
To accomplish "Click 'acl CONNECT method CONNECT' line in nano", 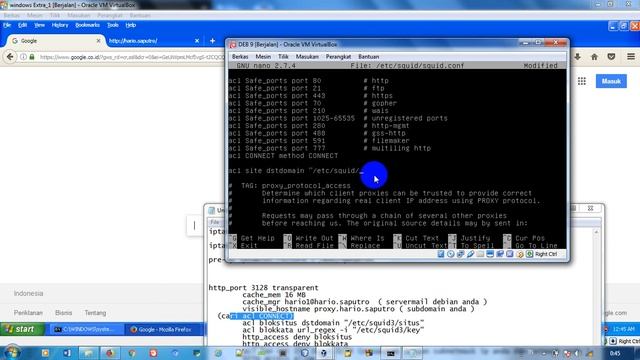I will [x=283, y=156].
